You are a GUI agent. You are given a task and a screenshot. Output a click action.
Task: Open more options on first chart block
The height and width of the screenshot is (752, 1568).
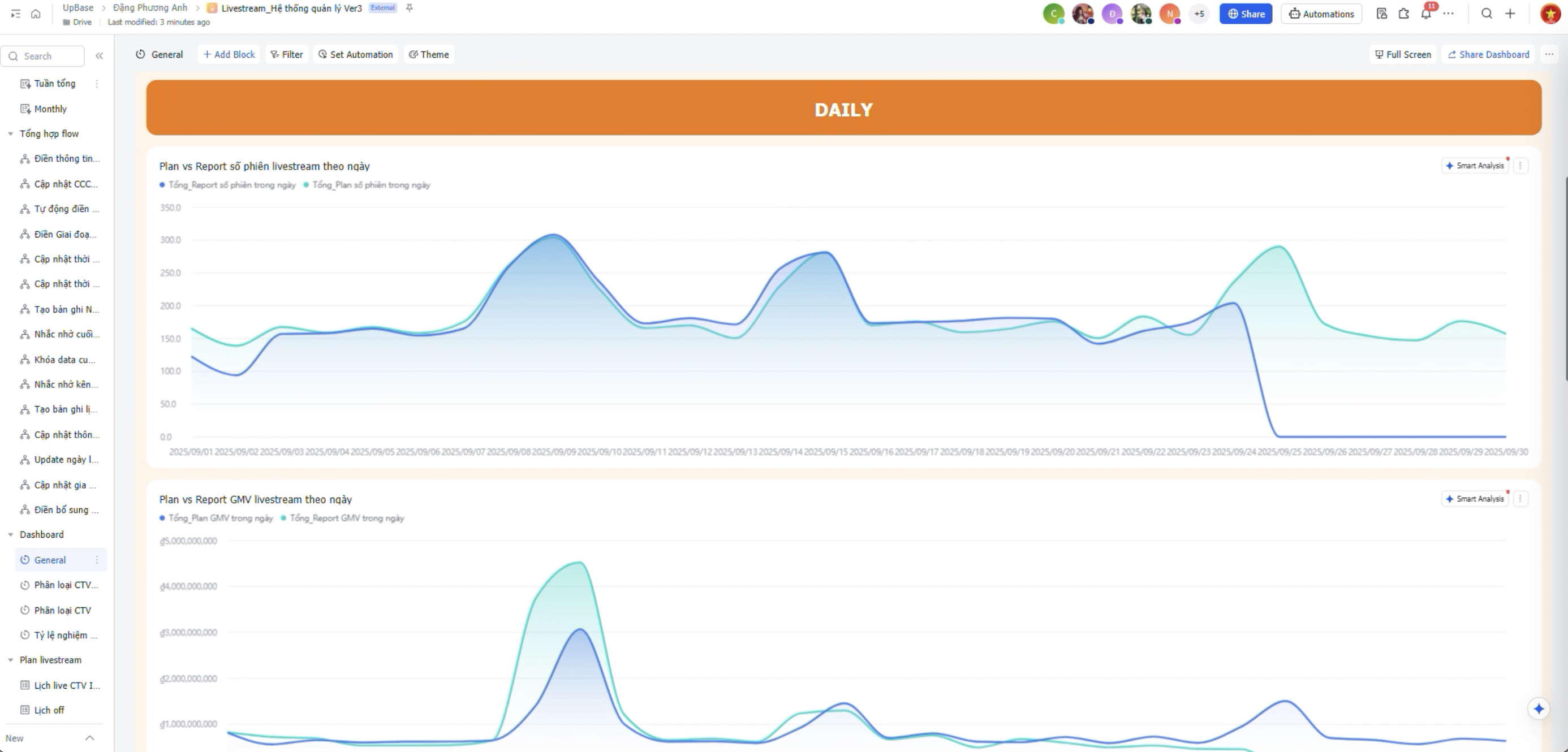click(x=1520, y=166)
